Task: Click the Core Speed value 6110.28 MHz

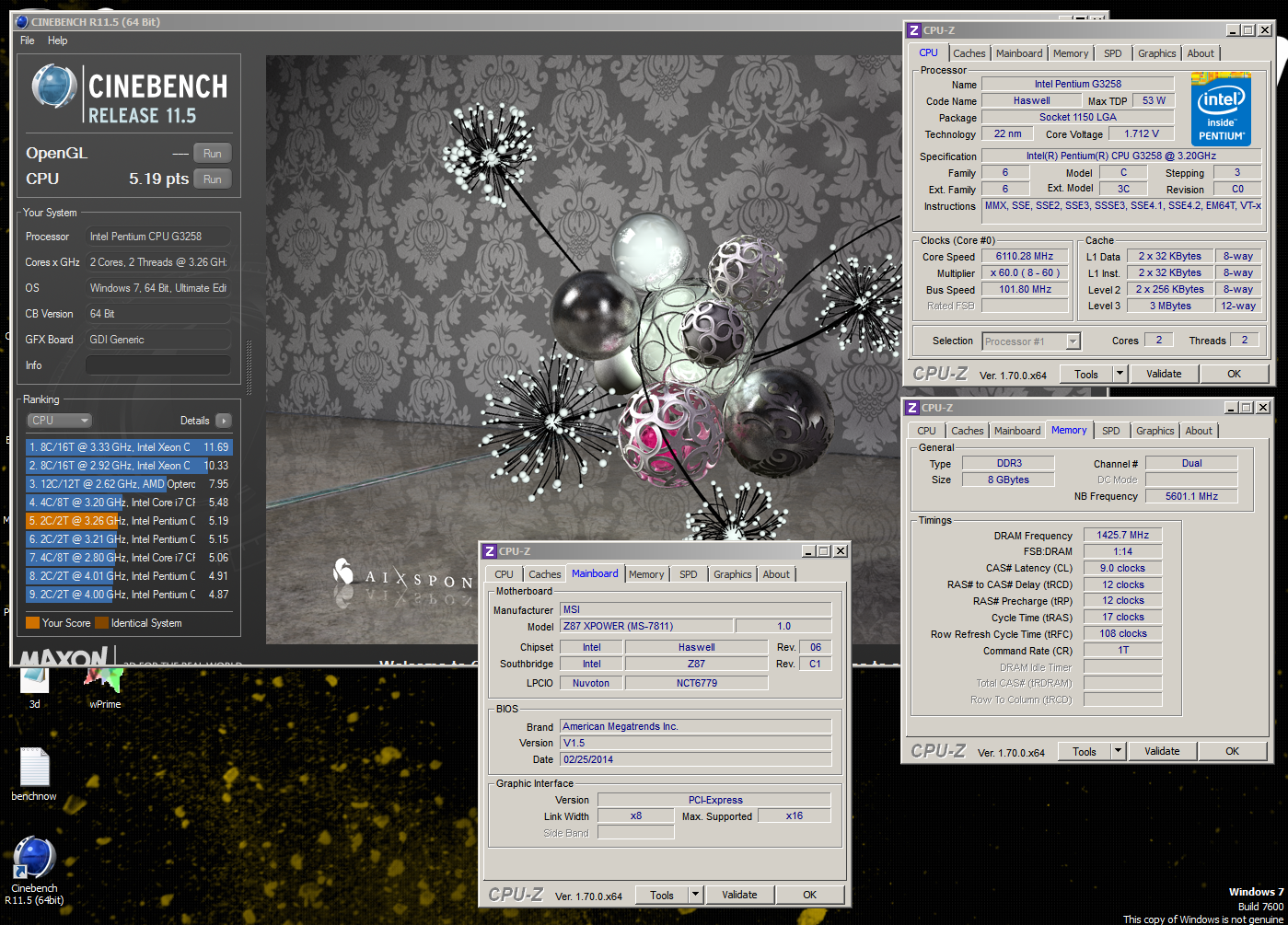Action: [1024, 257]
